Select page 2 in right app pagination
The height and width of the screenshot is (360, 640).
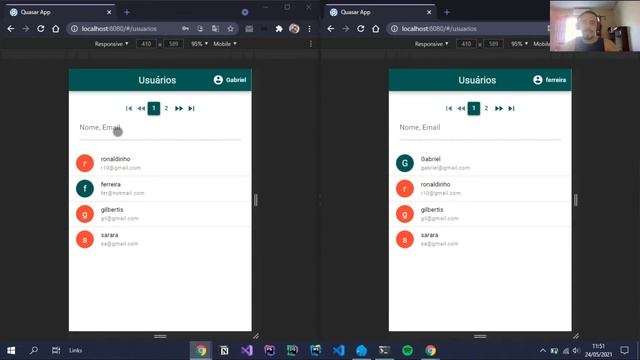pos(486,108)
